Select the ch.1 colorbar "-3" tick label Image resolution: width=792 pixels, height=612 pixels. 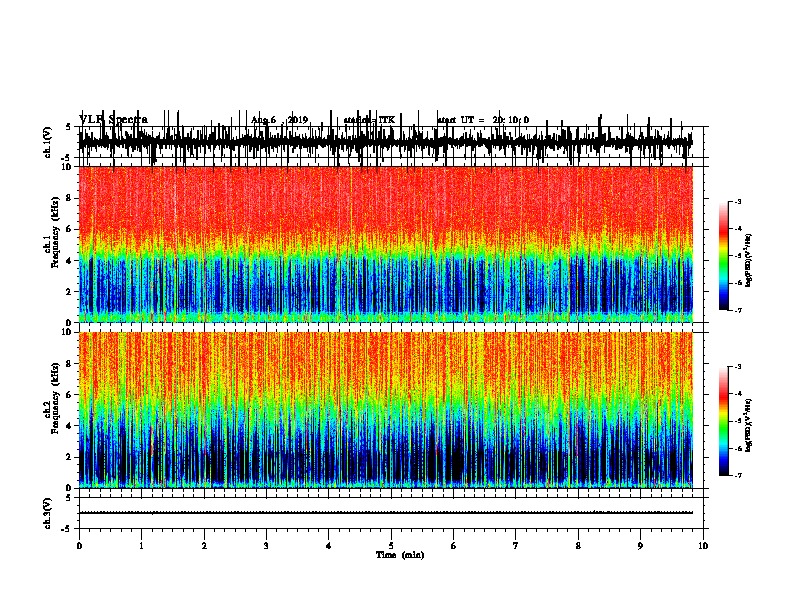737,202
